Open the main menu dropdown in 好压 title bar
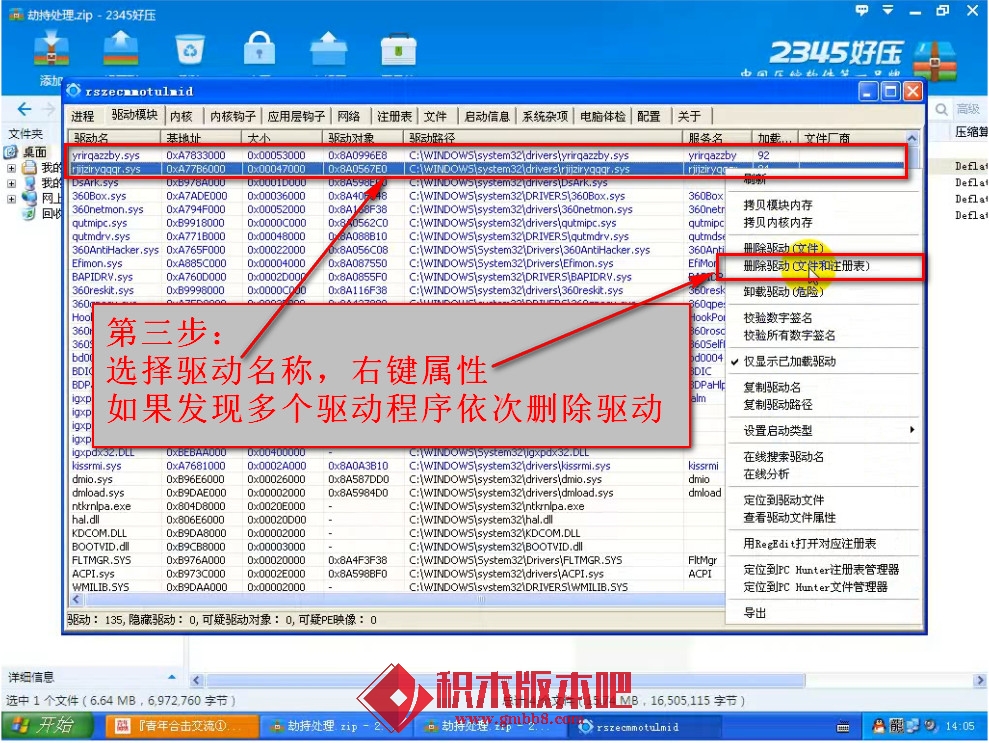Image resolution: width=989 pixels, height=743 pixels. click(x=888, y=10)
